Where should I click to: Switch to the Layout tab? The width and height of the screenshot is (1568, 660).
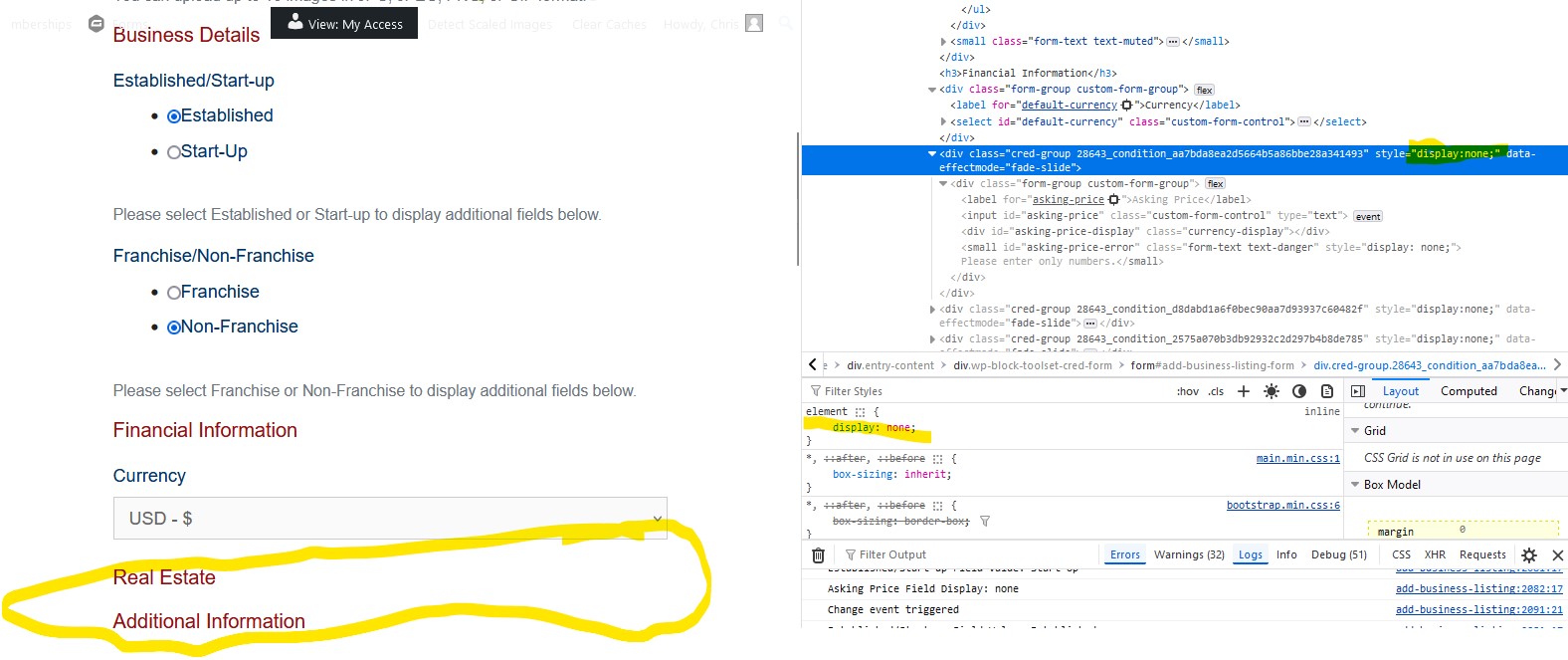[x=1401, y=391]
